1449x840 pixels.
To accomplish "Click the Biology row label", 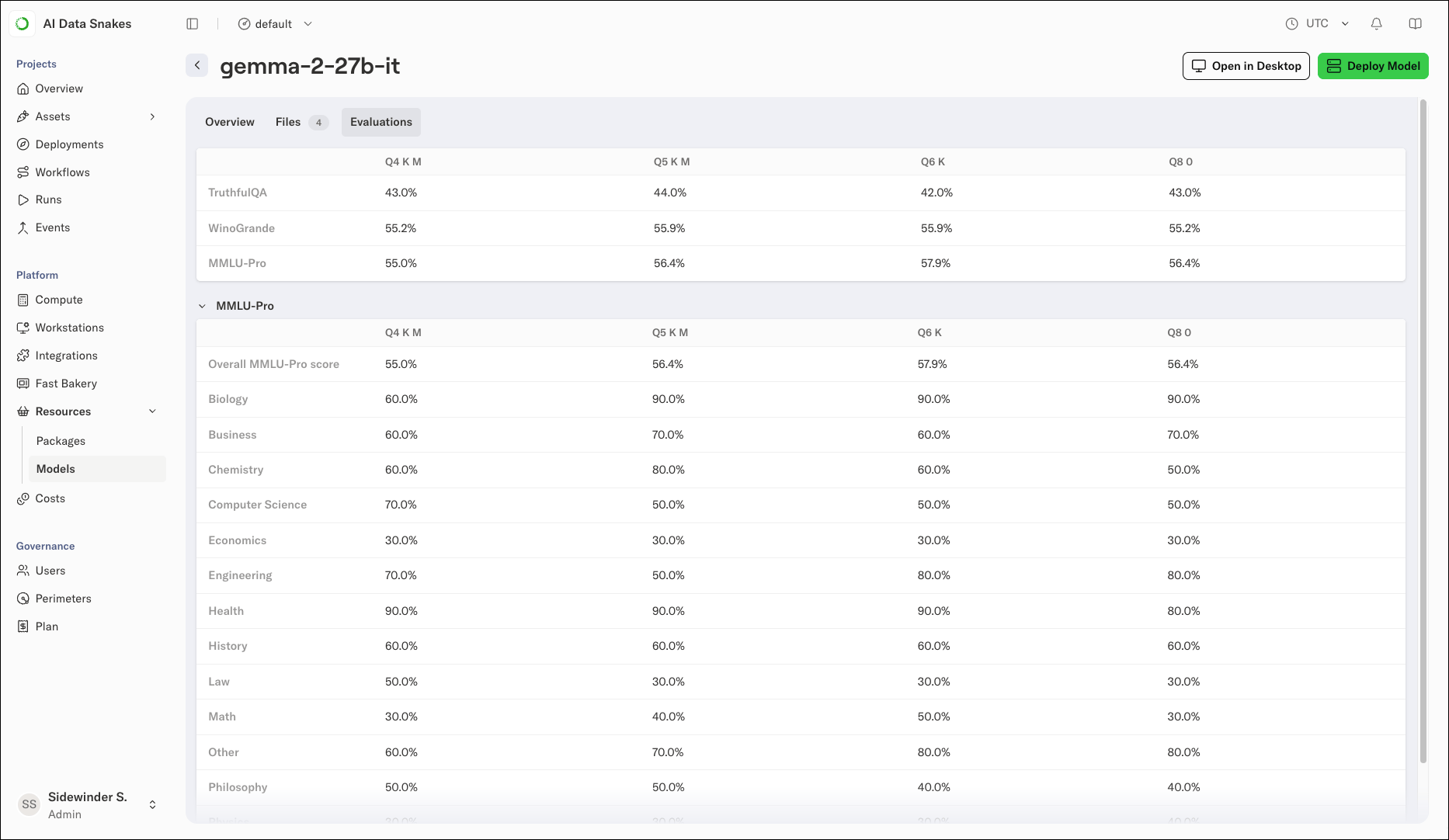I will coord(228,399).
